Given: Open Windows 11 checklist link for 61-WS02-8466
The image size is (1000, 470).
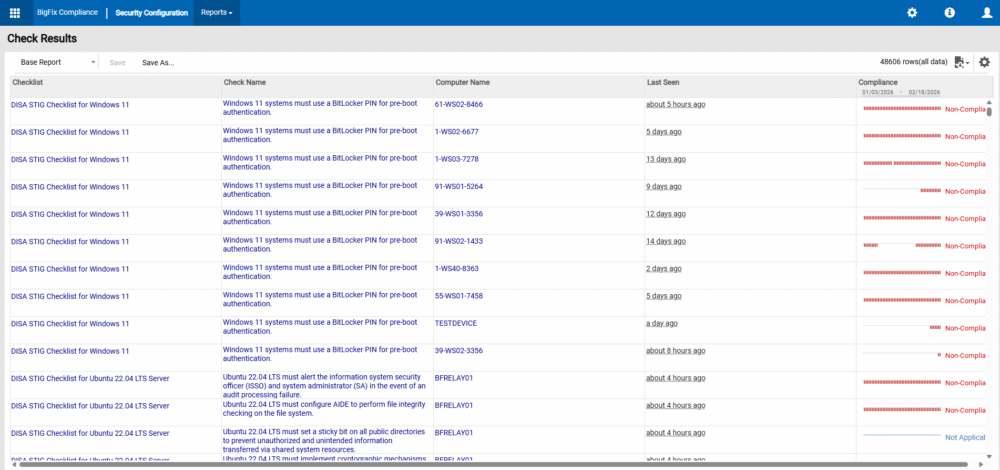Looking at the screenshot, I should click(x=70, y=105).
